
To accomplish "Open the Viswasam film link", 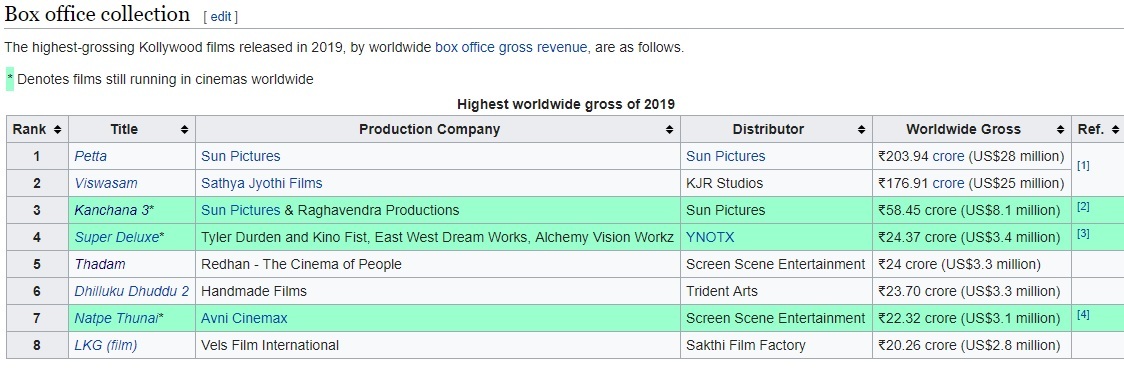I will (x=106, y=183).
